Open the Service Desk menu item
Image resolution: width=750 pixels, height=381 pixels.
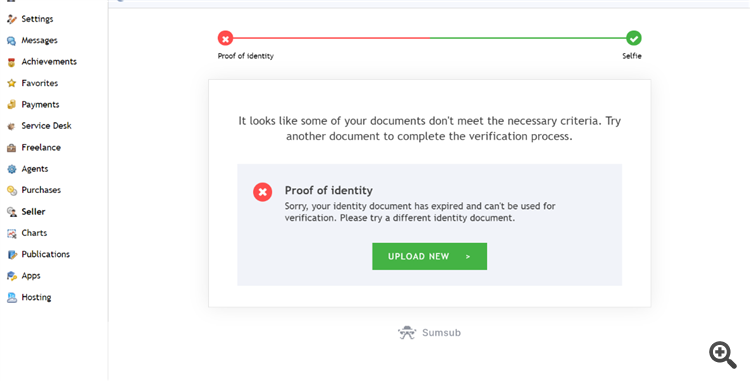(46, 126)
